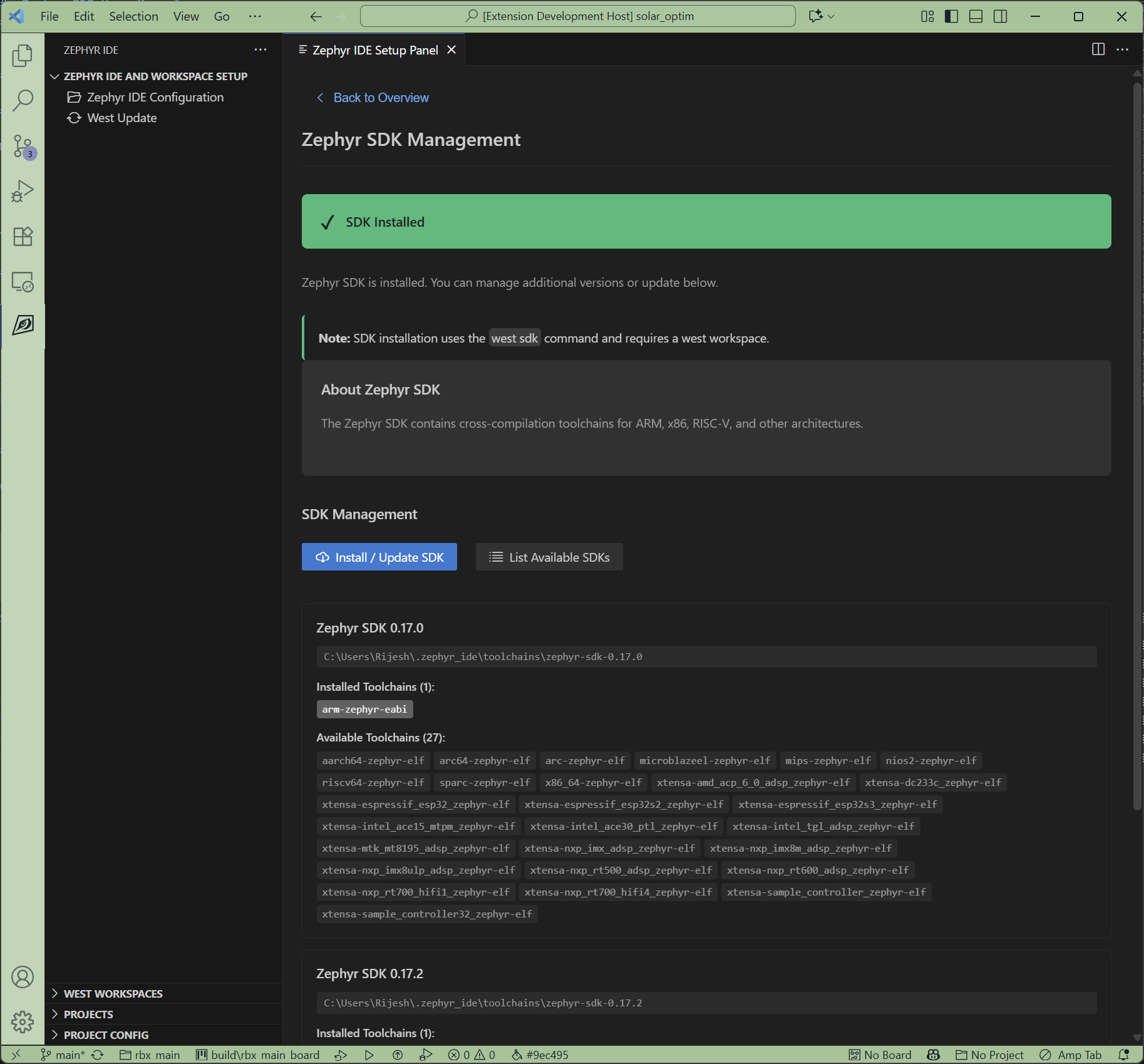Click Amp Tab status item
Viewport: 1144px width, 1064px height.
pyautogui.click(x=1070, y=1055)
